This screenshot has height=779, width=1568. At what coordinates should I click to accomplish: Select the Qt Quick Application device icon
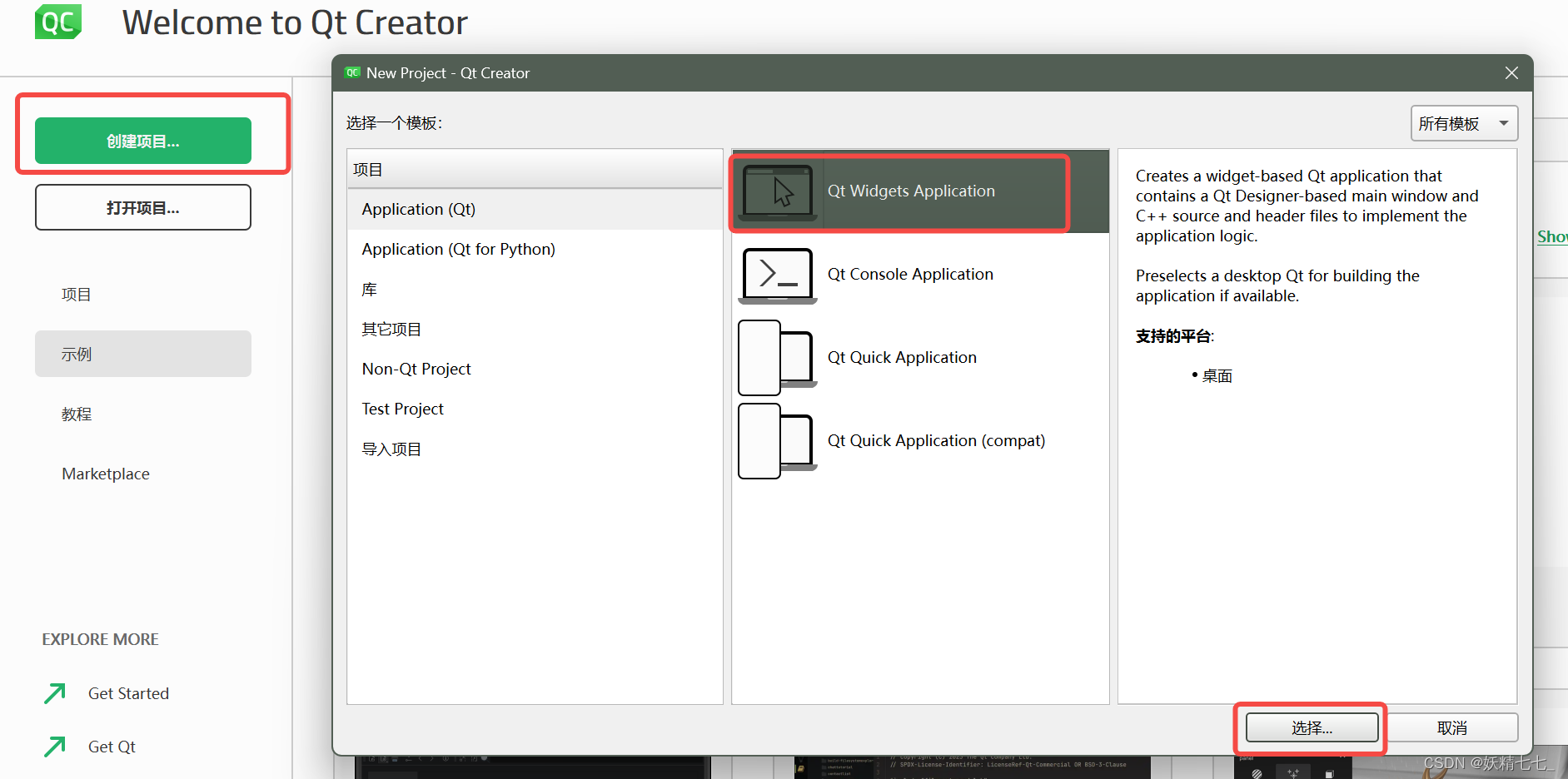pyautogui.click(x=777, y=358)
